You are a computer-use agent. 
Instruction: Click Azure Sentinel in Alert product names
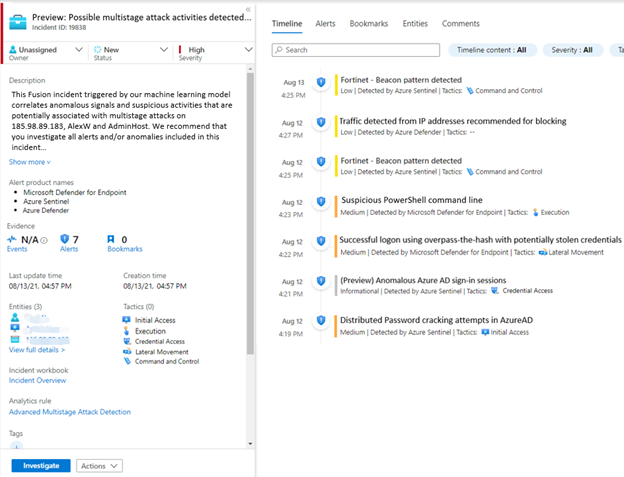(x=46, y=201)
